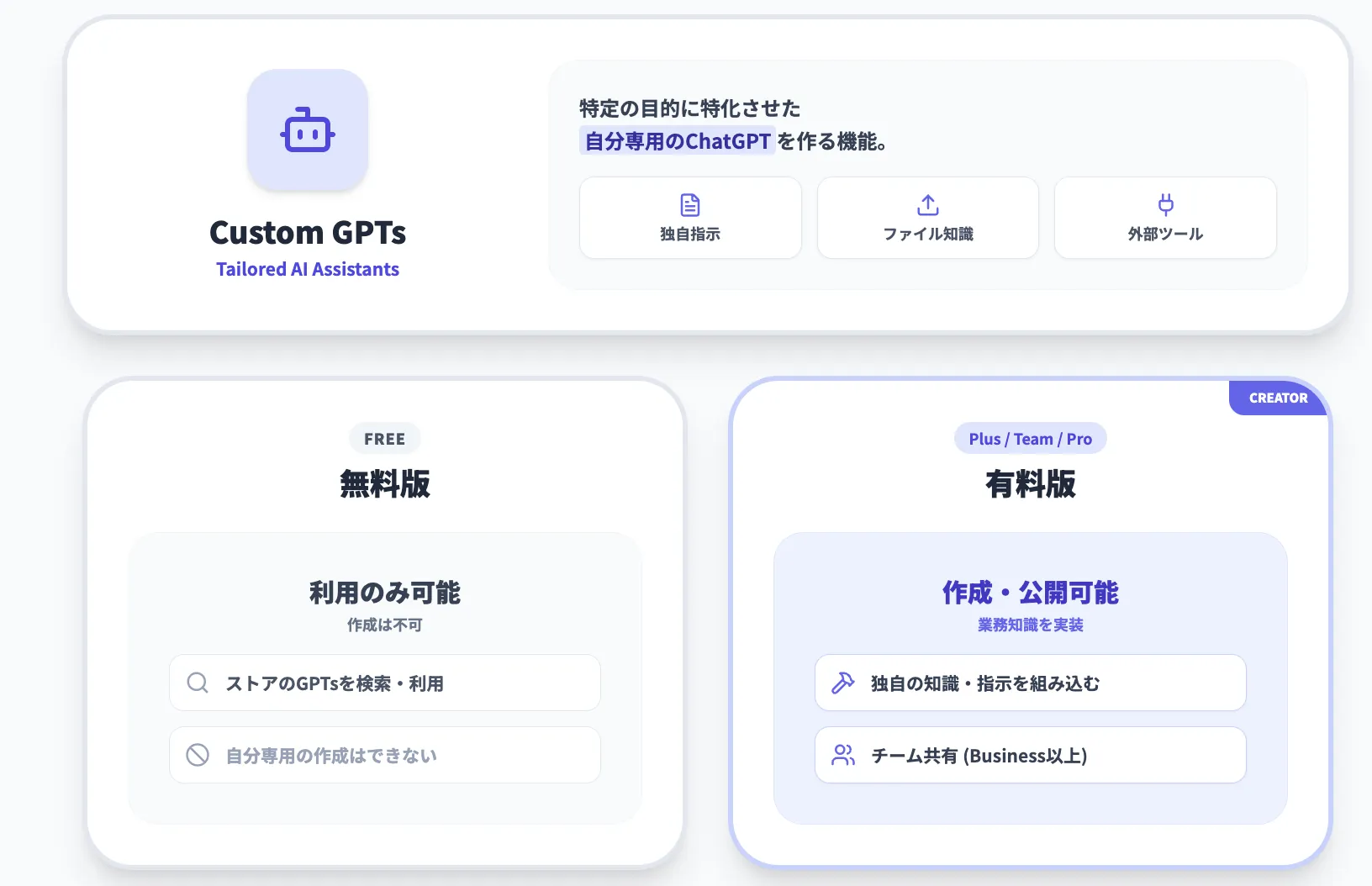Choose チーム共有 (Business以上) option

1030,755
